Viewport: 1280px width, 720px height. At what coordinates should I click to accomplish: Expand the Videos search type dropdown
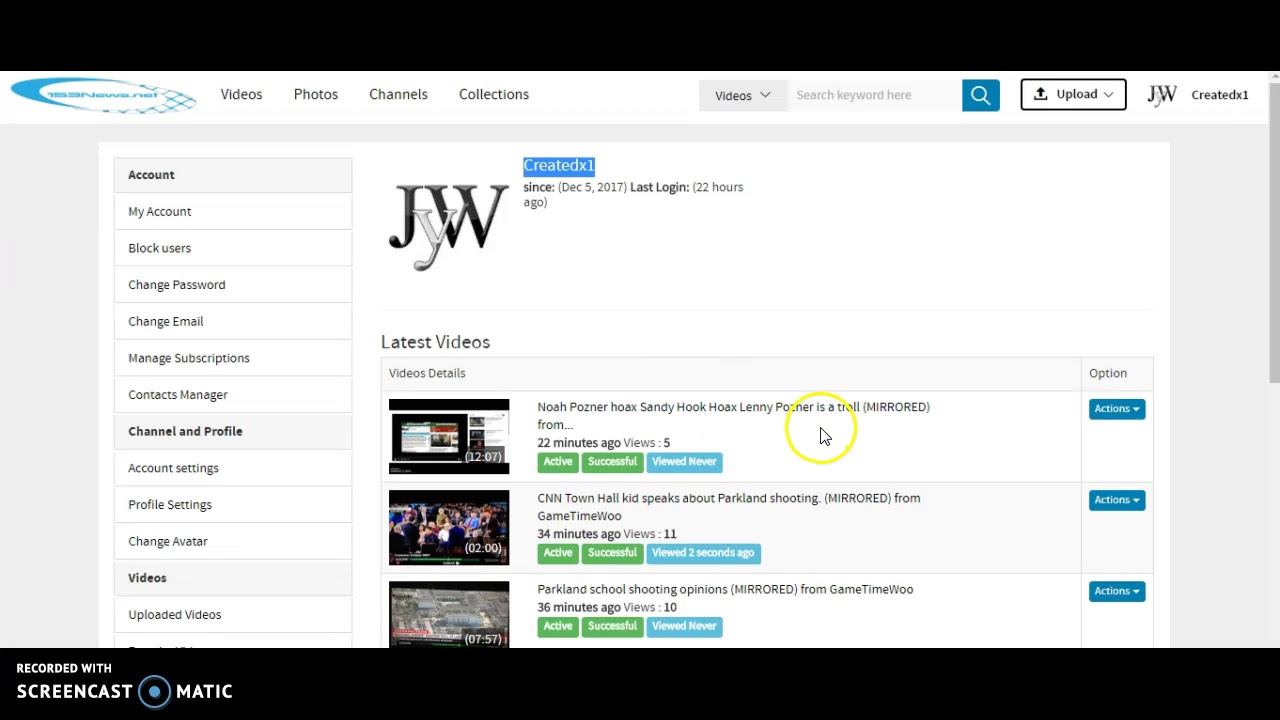pos(743,95)
